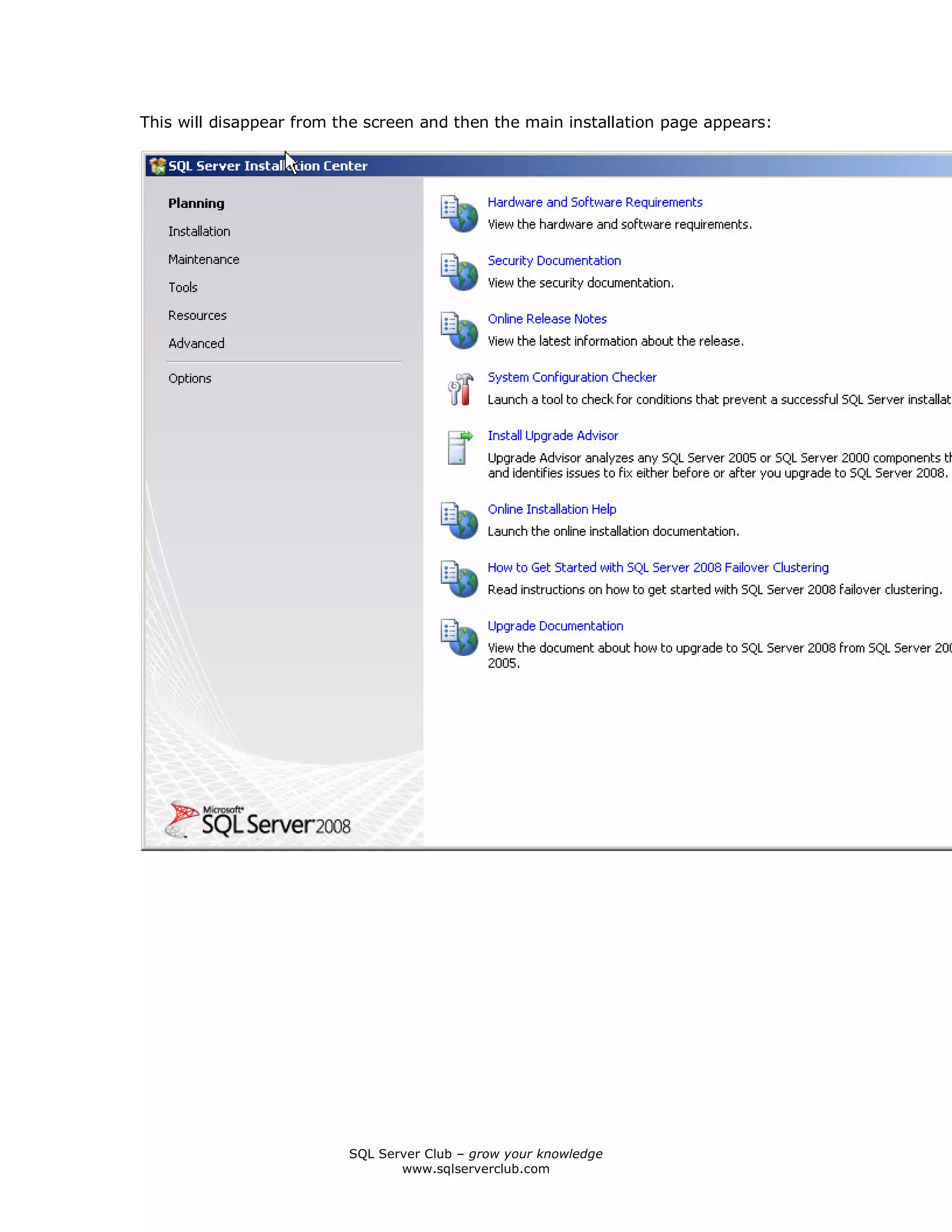Open Hardware and Software Requirements link

pyautogui.click(x=595, y=202)
